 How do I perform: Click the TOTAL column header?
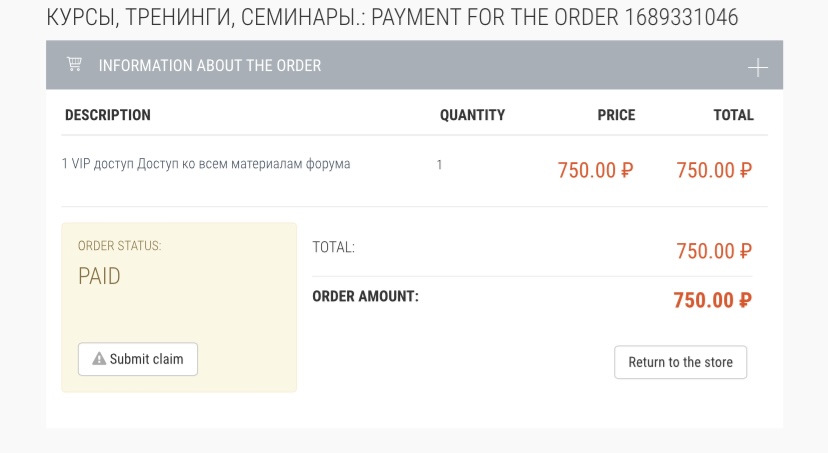tap(733, 115)
